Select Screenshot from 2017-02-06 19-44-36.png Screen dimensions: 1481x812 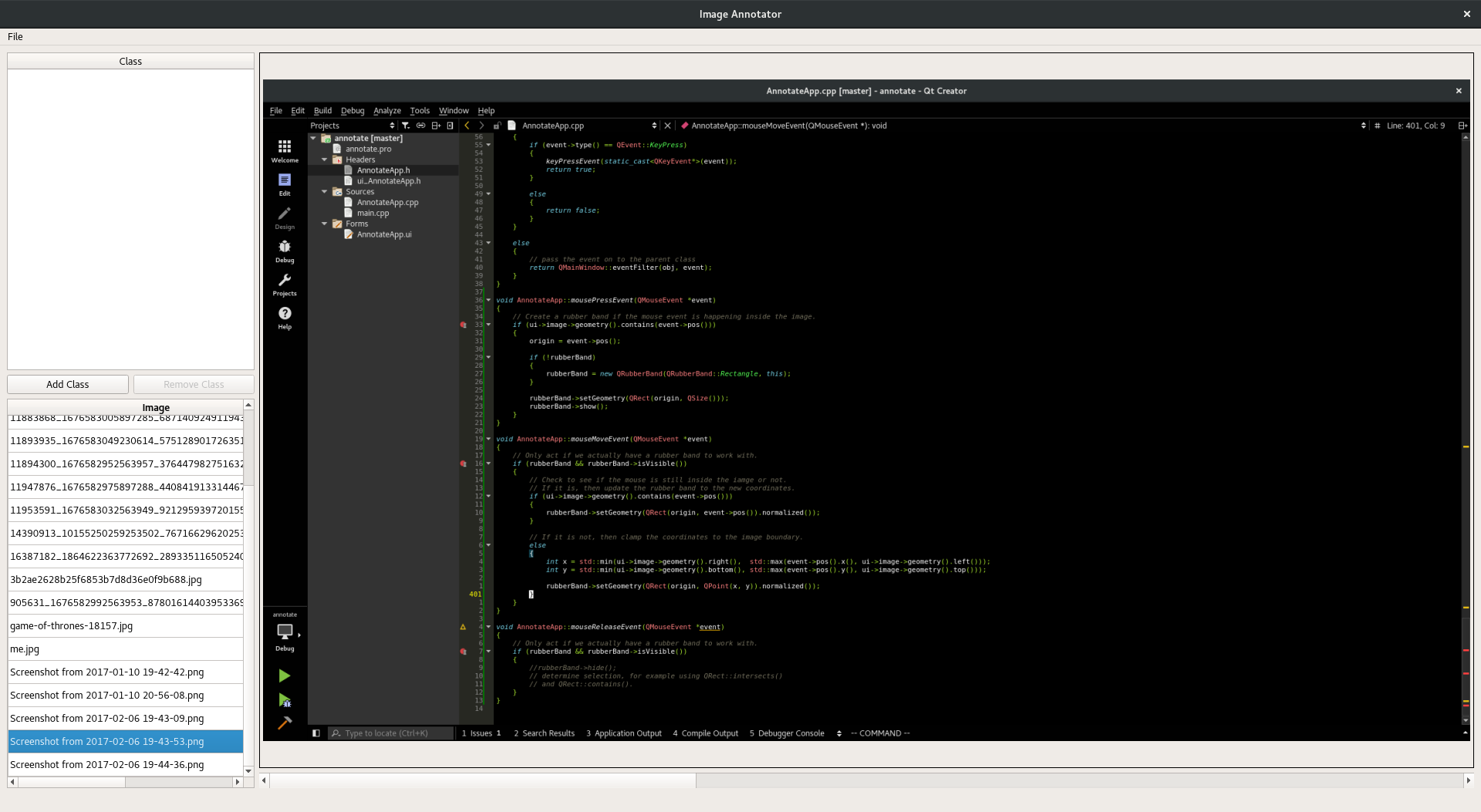[126, 765]
